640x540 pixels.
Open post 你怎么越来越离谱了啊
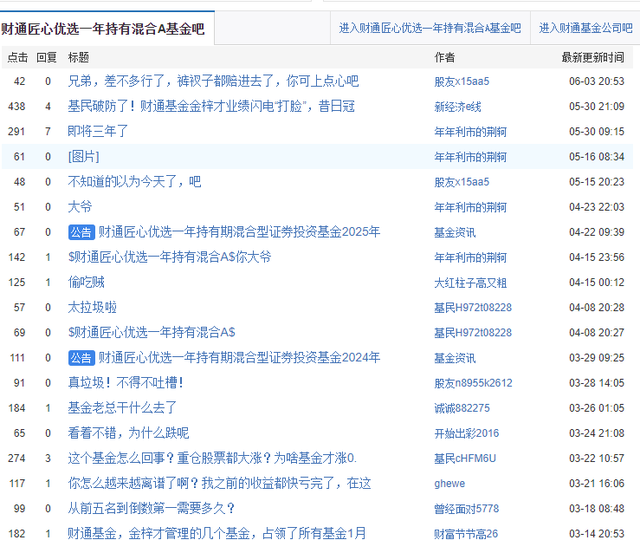tap(219, 484)
